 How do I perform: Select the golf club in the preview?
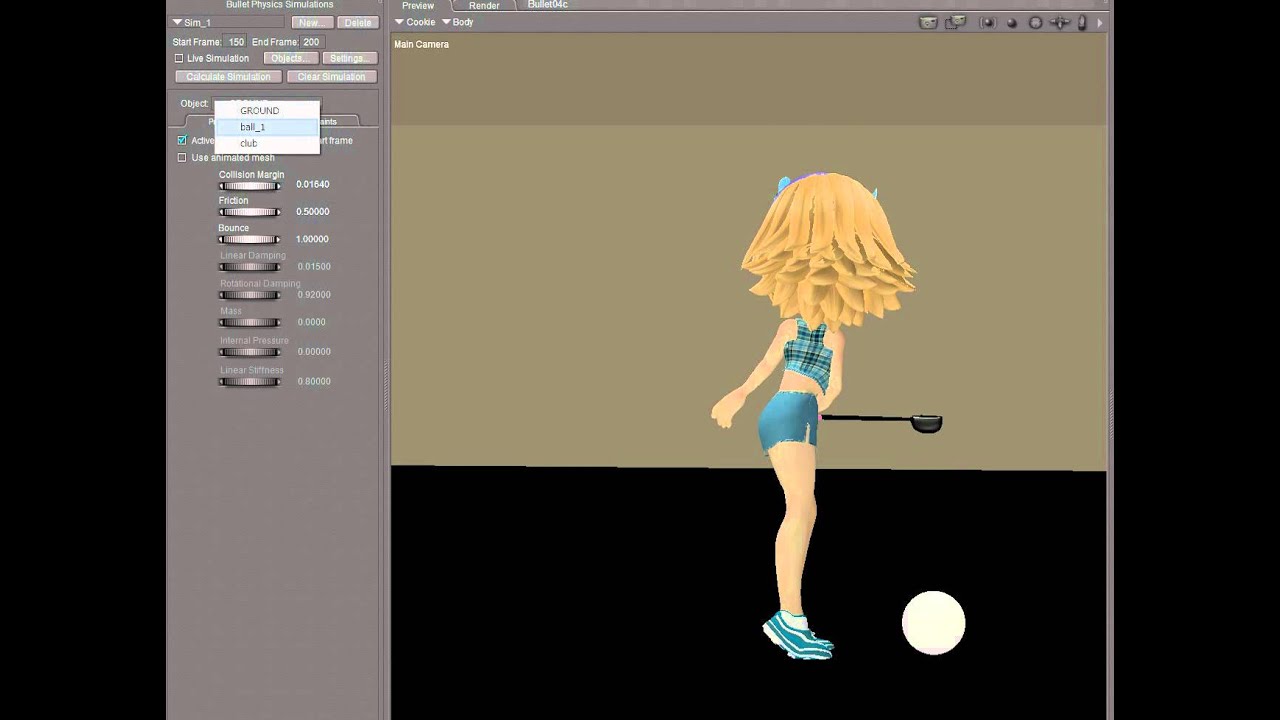click(882, 422)
